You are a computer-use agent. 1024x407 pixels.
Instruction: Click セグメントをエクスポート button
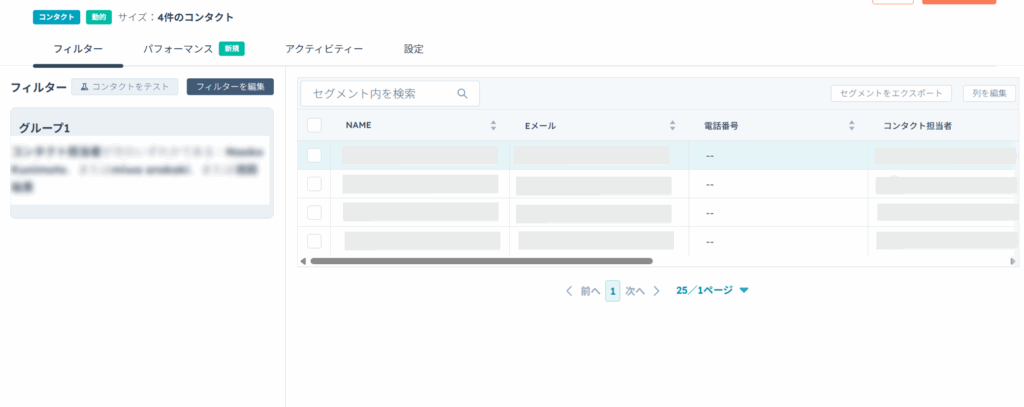pos(891,93)
